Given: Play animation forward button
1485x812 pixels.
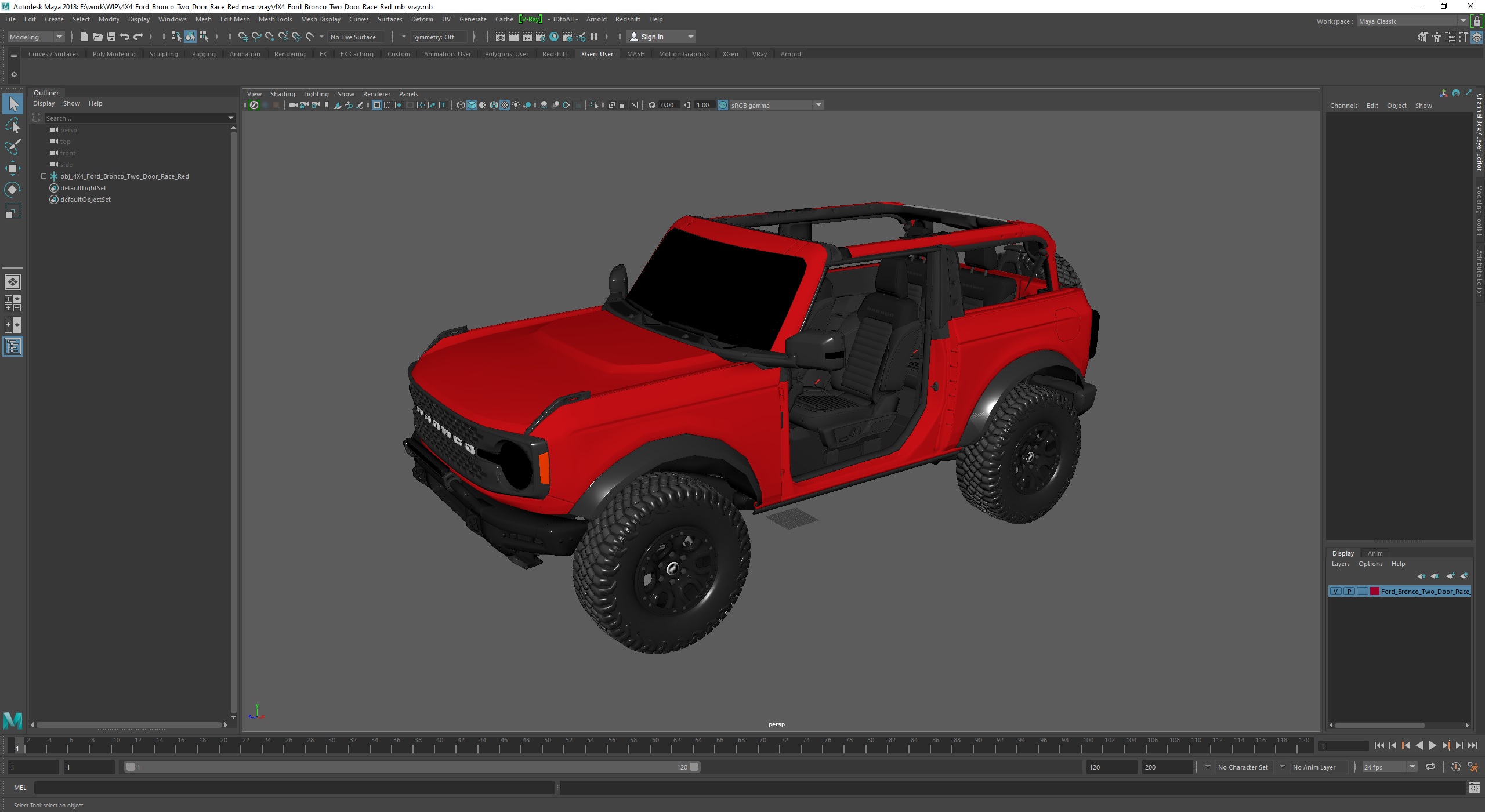Looking at the screenshot, I should pyautogui.click(x=1432, y=745).
